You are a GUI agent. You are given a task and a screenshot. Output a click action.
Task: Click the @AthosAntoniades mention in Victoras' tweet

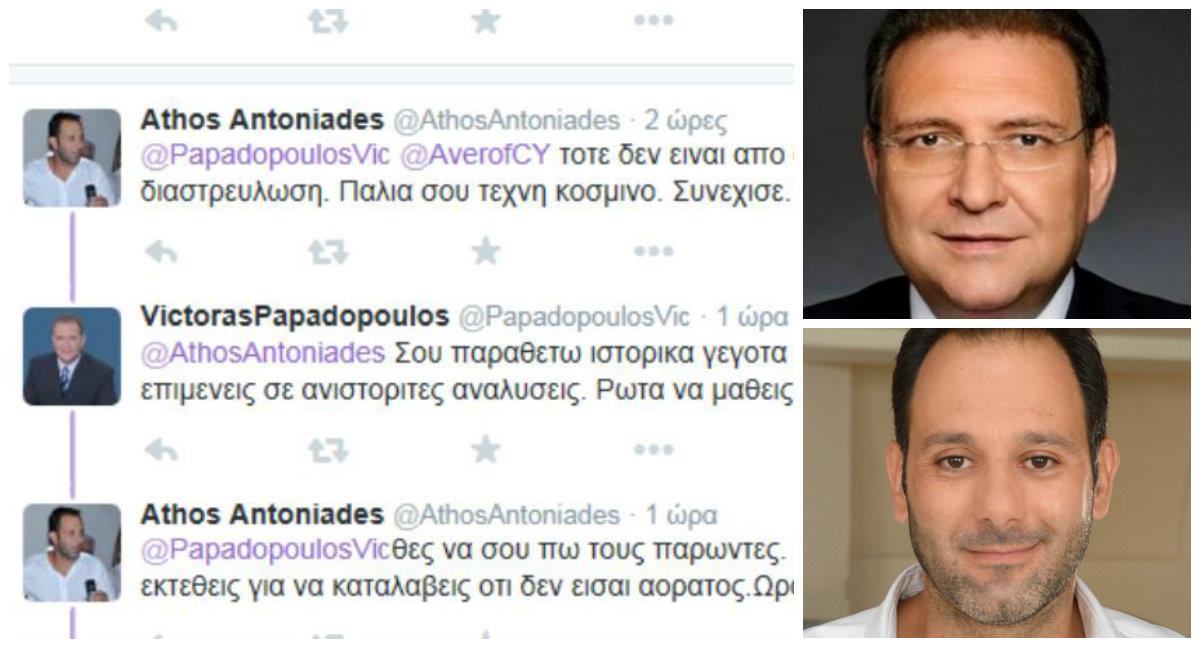pyautogui.click(x=262, y=353)
